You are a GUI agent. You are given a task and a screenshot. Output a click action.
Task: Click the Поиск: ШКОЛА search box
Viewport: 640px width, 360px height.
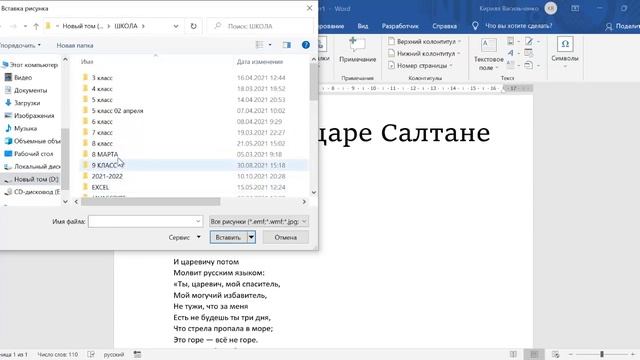click(x=260, y=26)
